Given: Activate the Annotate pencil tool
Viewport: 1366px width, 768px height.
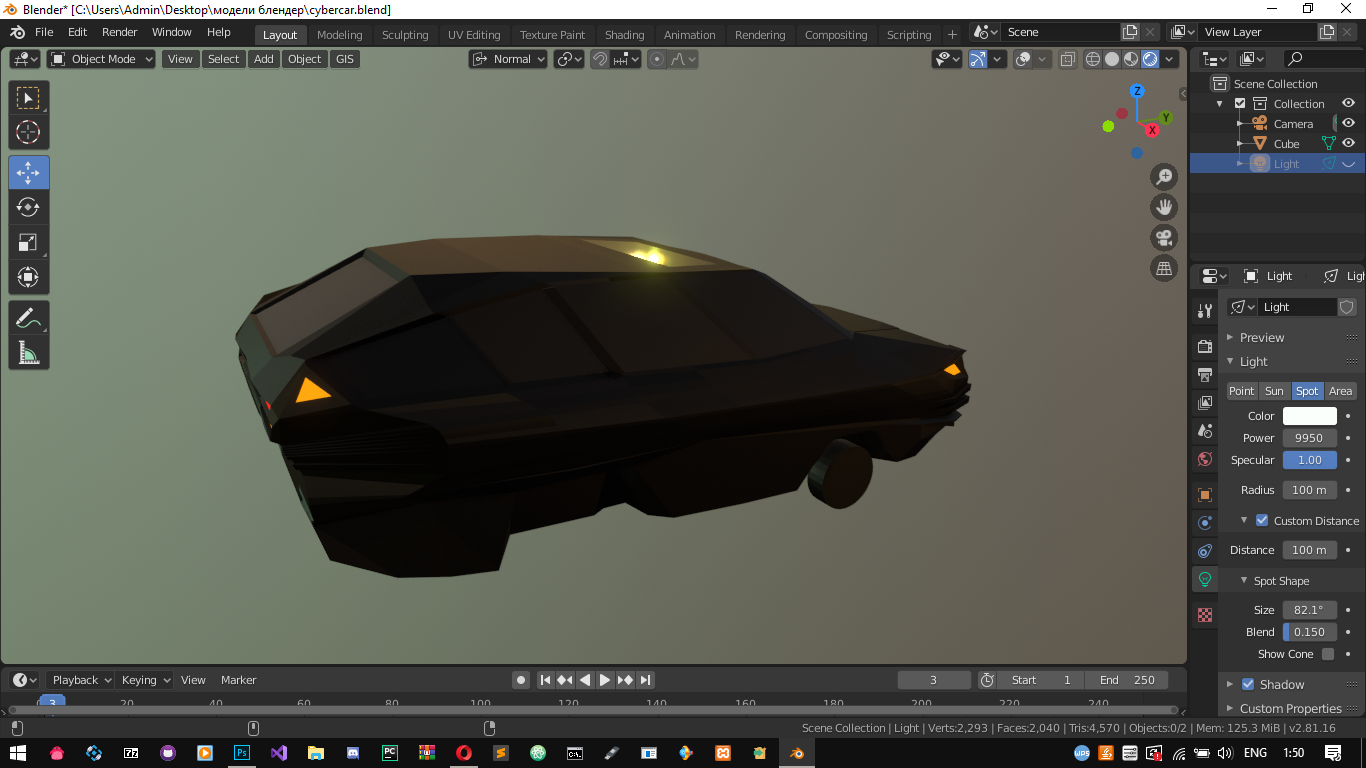Looking at the screenshot, I should pyautogui.click(x=28, y=318).
